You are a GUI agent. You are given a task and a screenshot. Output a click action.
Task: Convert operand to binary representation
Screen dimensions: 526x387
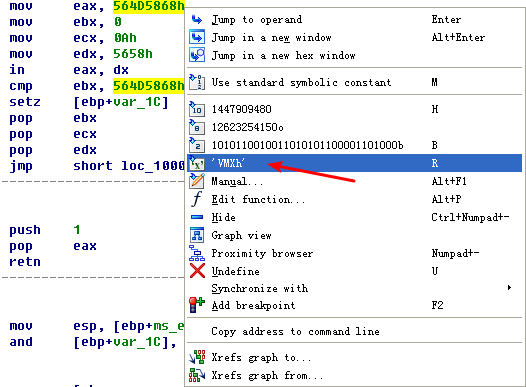coord(355,145)
